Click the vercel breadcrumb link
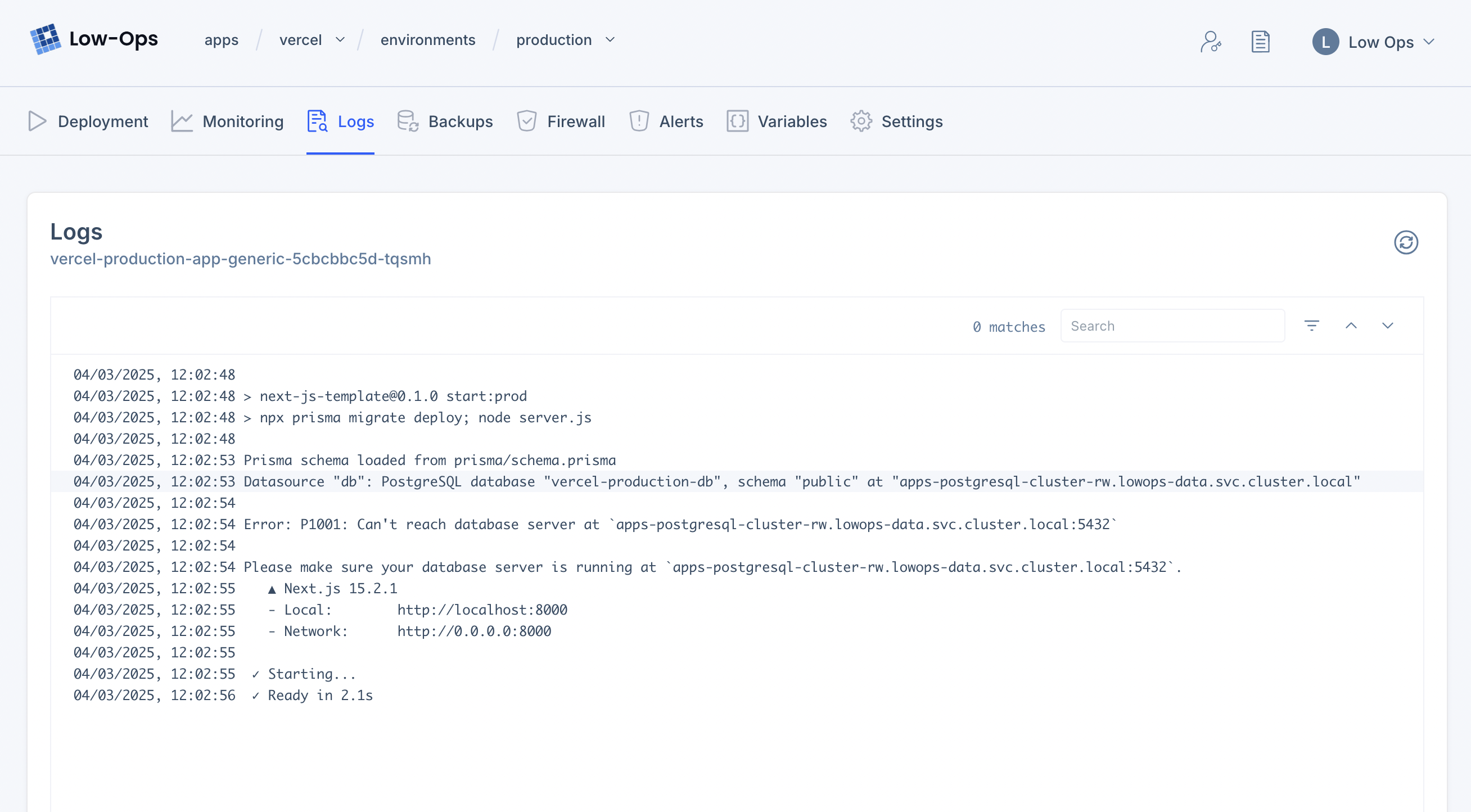1471x812 pixels. click(x=300, y=40)
